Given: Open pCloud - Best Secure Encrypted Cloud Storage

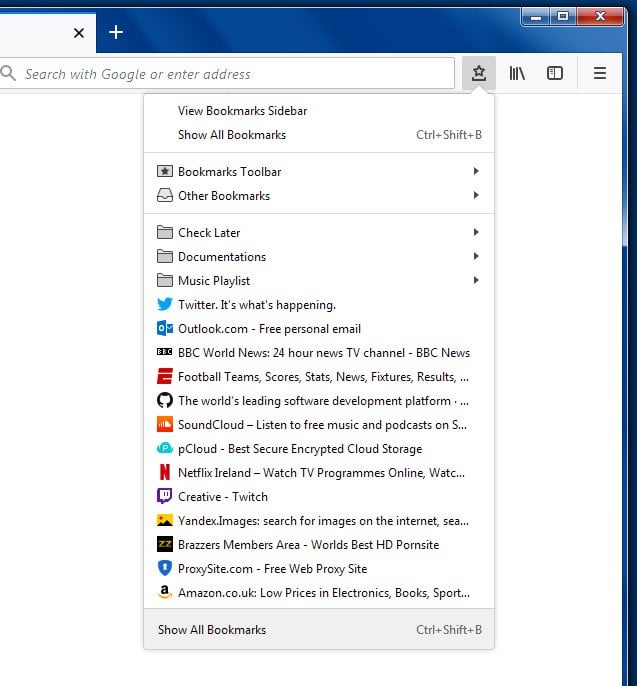Looking at the screenshot, I should [319, 449].
